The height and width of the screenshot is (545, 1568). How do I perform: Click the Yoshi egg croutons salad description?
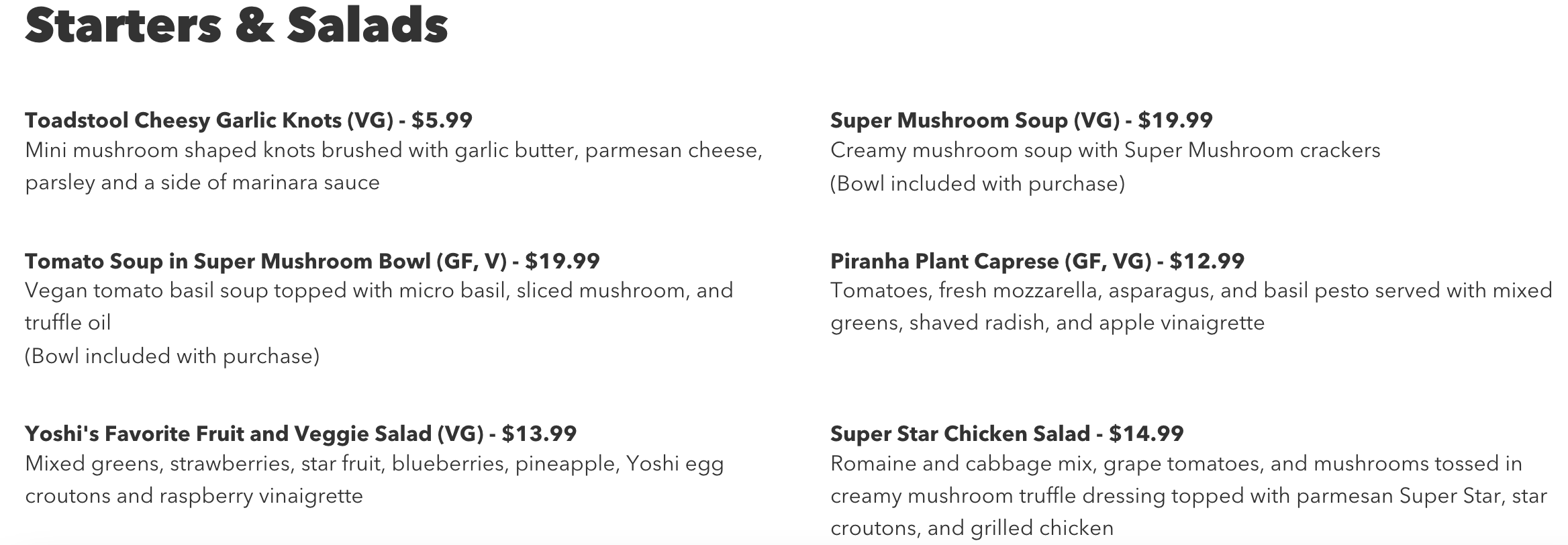pos(374,479)
